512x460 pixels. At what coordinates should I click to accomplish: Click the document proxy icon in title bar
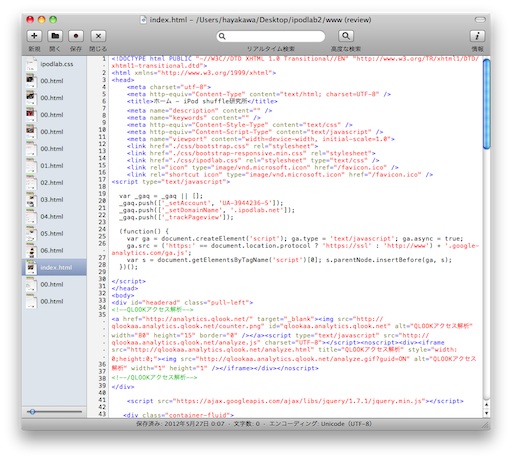[x=143, y=20]
